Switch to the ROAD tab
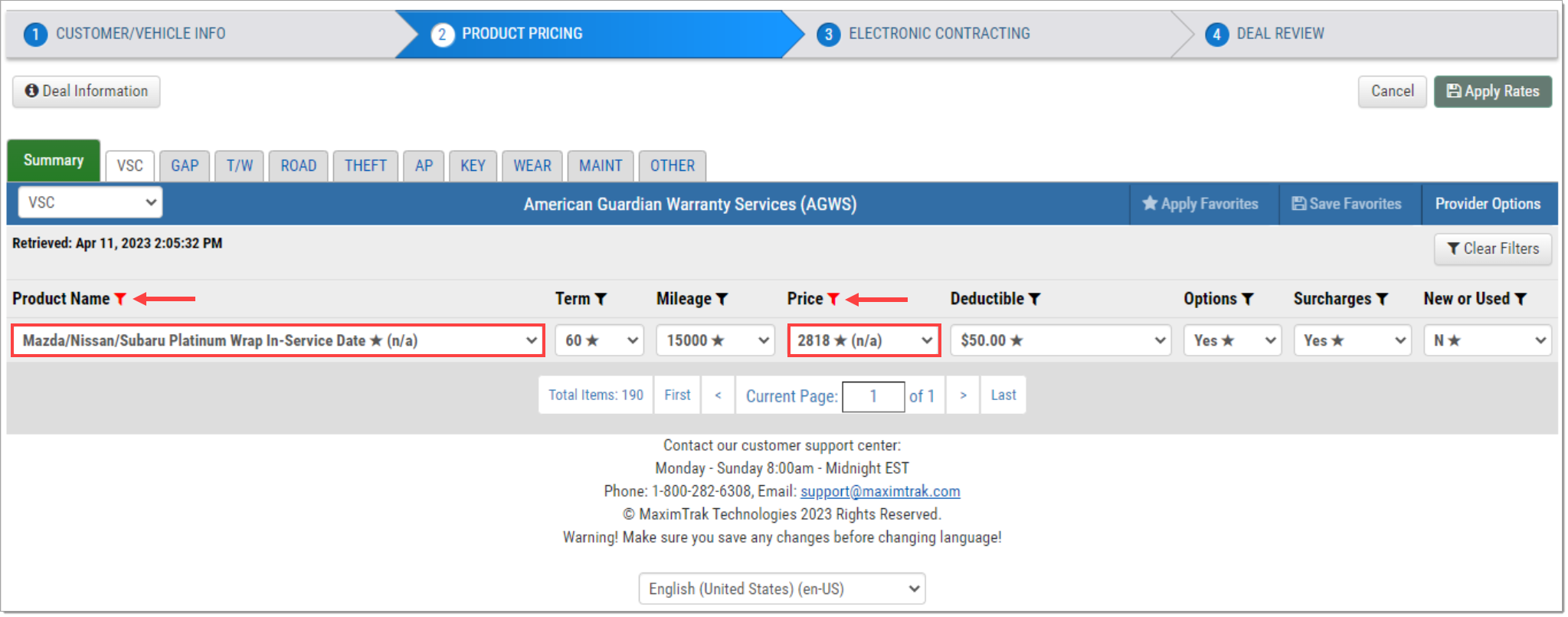 (x=299, y=166)
